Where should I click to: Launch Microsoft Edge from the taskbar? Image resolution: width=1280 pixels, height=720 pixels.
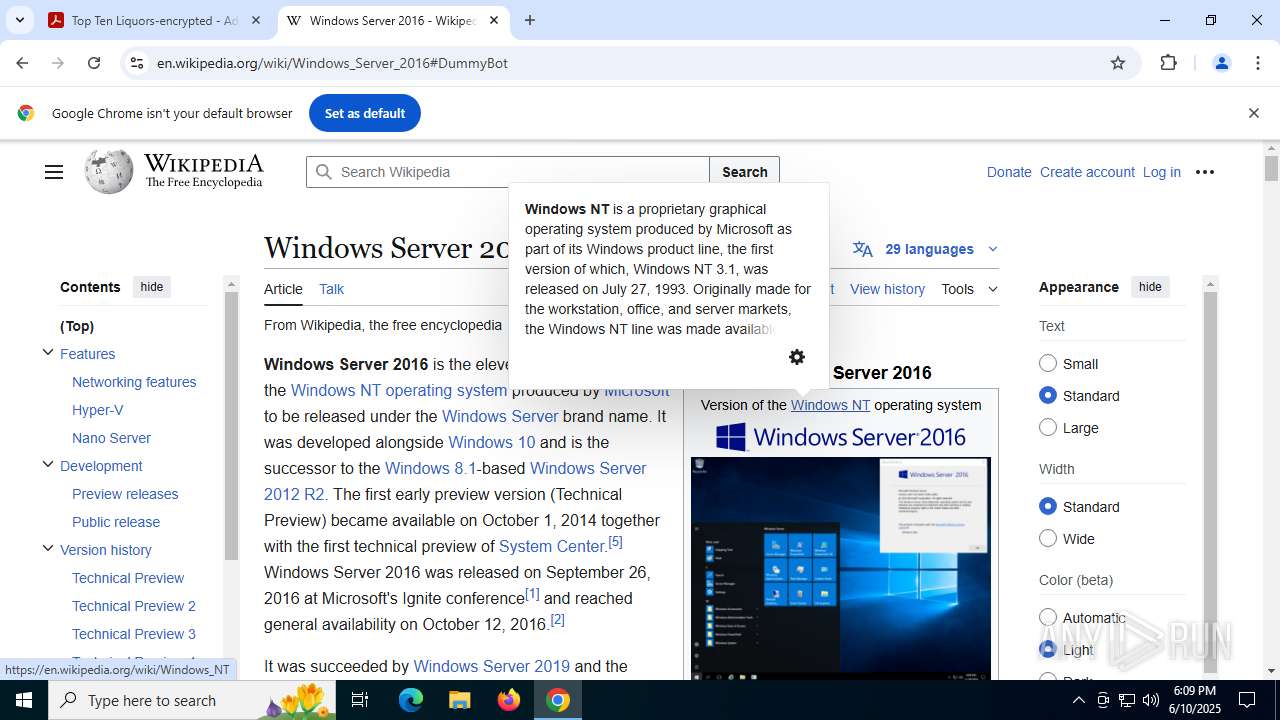(411, 700)
